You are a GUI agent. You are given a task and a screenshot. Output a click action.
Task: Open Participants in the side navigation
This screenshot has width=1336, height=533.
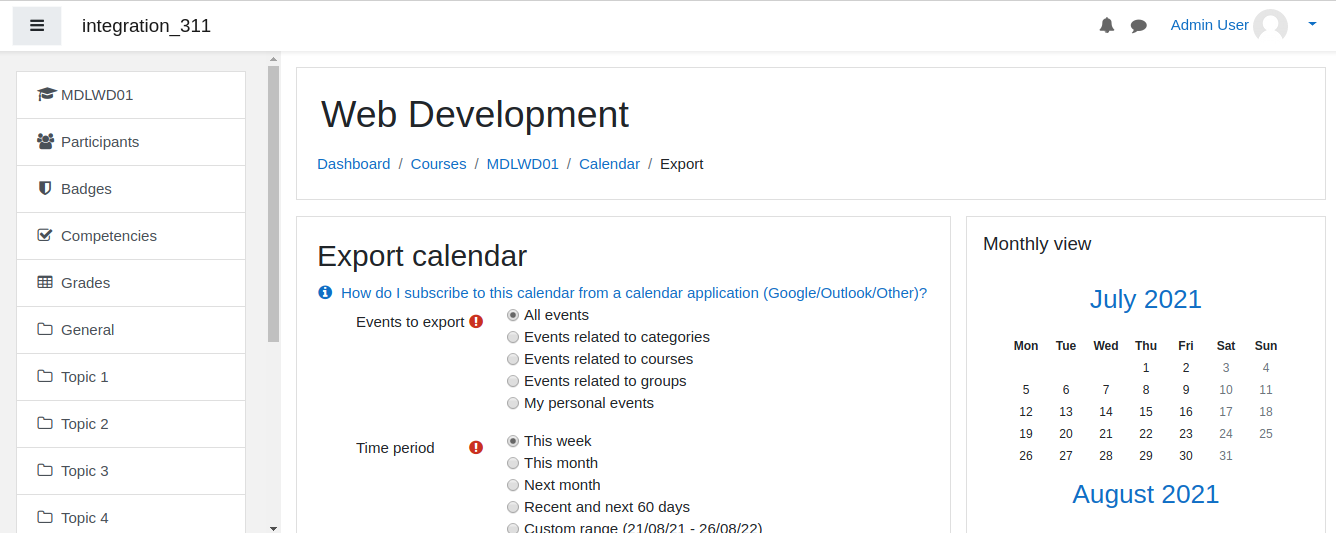coord(131,142)
